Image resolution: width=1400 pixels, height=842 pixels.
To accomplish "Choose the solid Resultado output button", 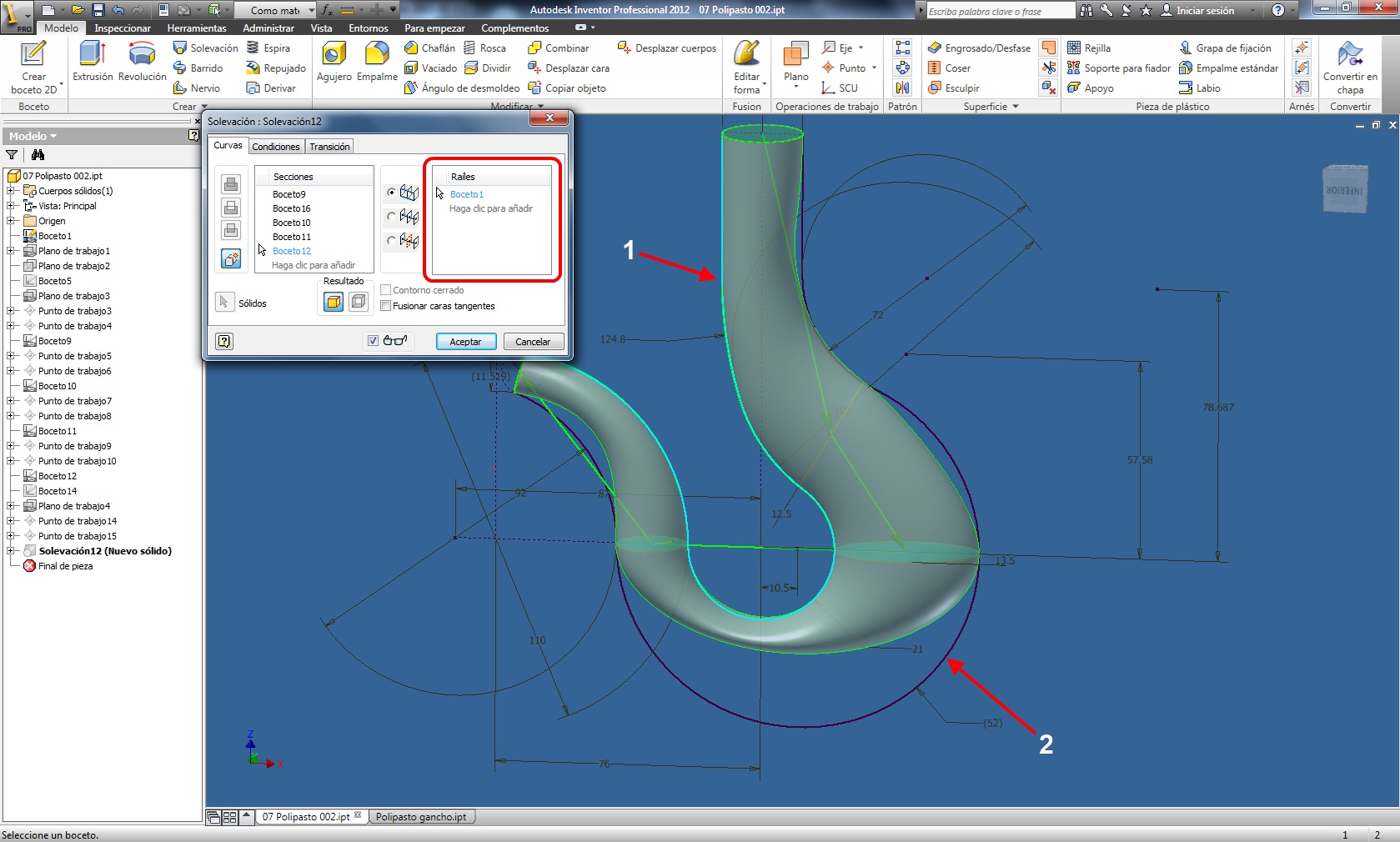I will tap(334, 302).
